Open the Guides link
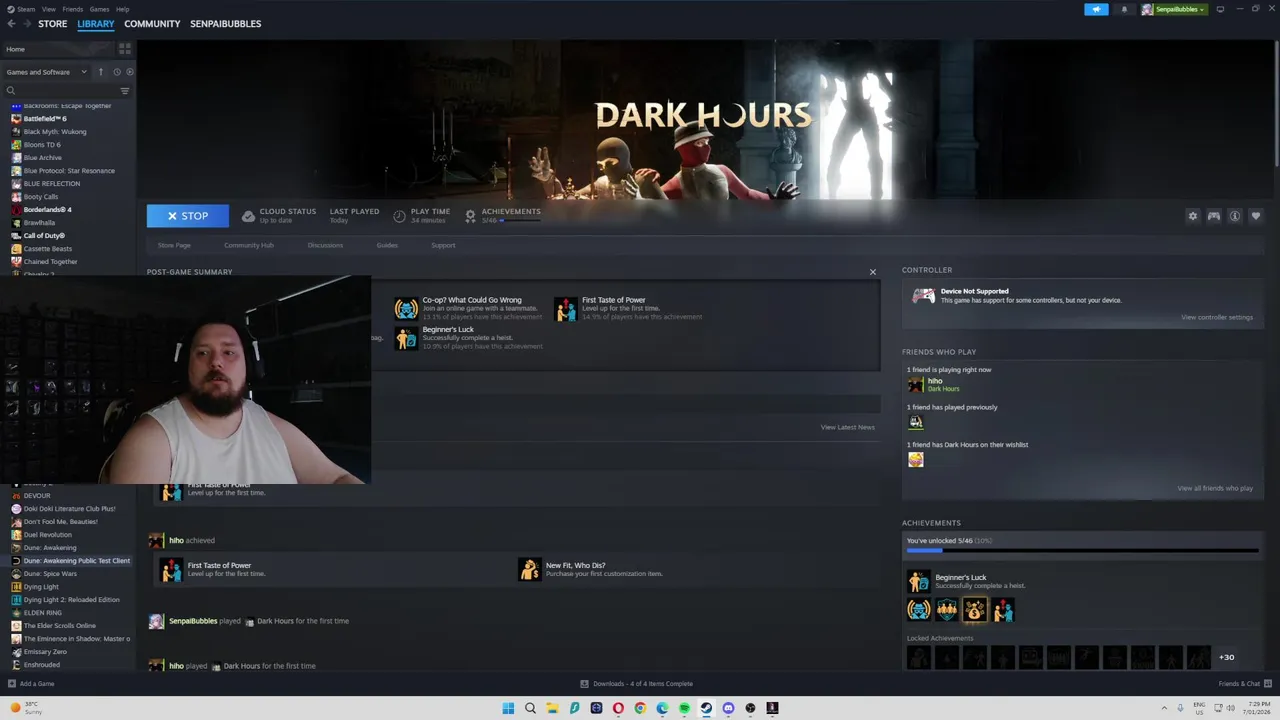The height and width of the screenshot is (720, 1280). pyautogui.click(x=387, y=245)
